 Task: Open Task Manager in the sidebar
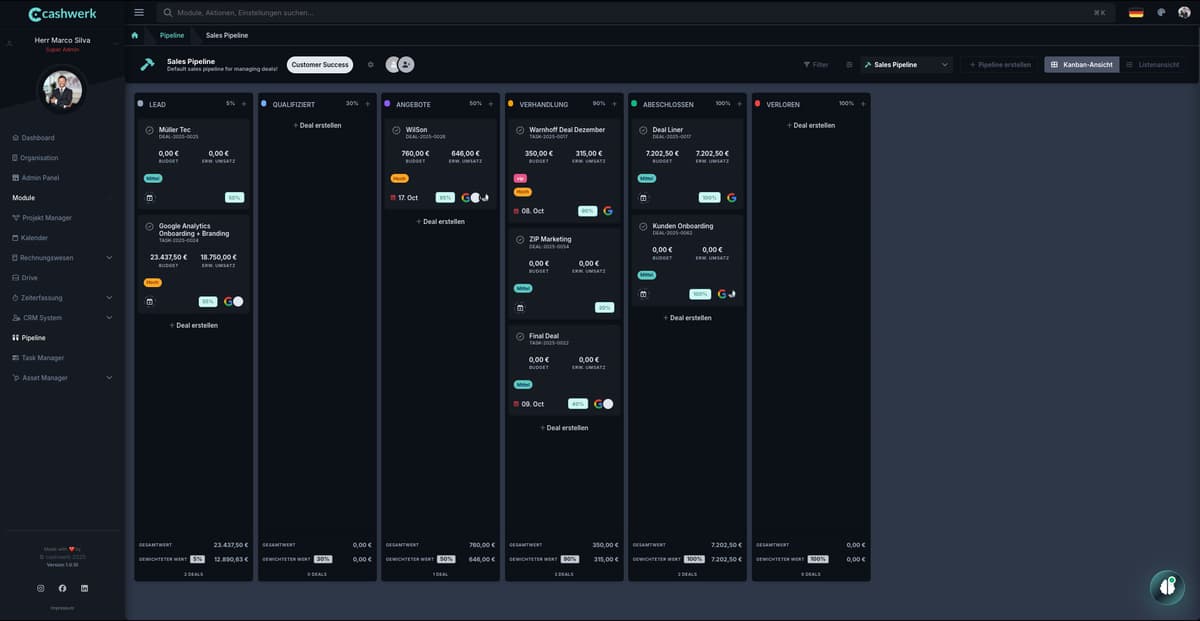(x=42, y=358)
